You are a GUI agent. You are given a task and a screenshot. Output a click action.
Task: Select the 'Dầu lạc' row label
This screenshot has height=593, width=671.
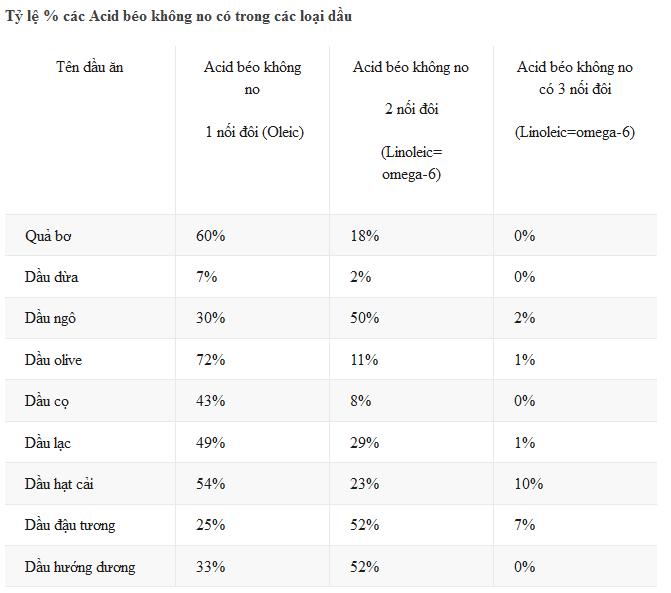pos(48,442)
